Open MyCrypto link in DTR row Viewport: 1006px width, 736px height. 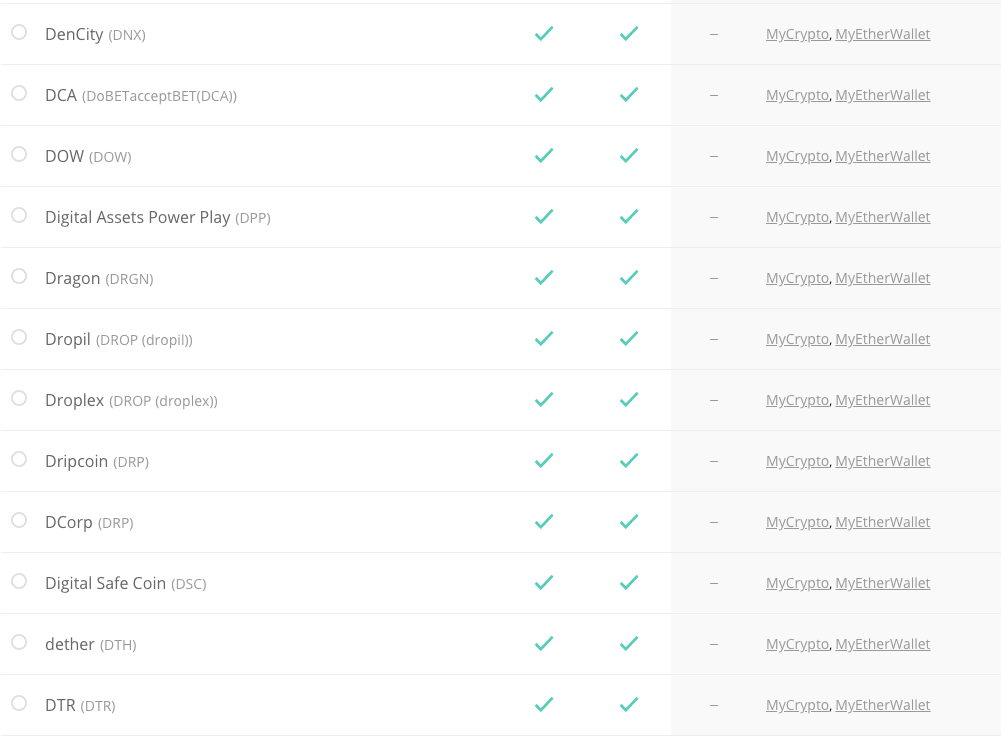[x=797, y=705]
